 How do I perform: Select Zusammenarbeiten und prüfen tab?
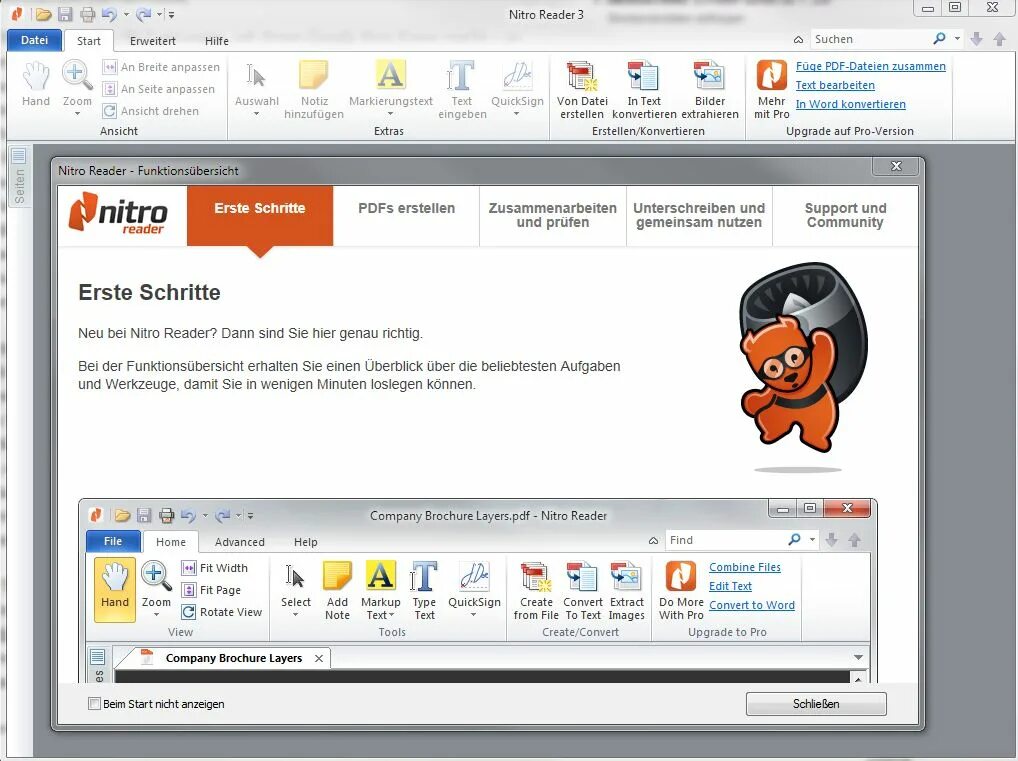[552, 216]
